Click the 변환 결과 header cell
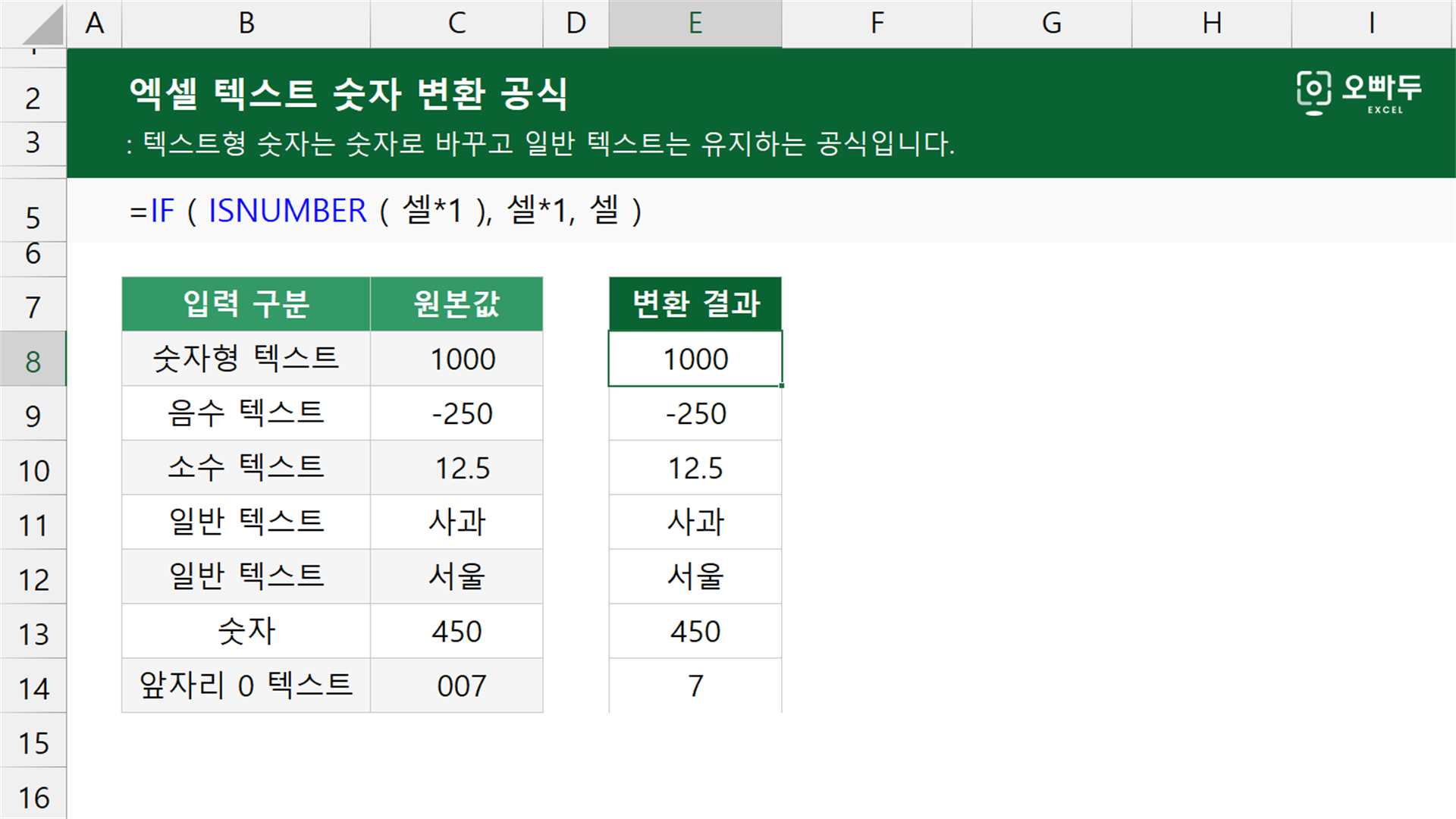Viewport: 1456px width, 819px height. (695, 304)
